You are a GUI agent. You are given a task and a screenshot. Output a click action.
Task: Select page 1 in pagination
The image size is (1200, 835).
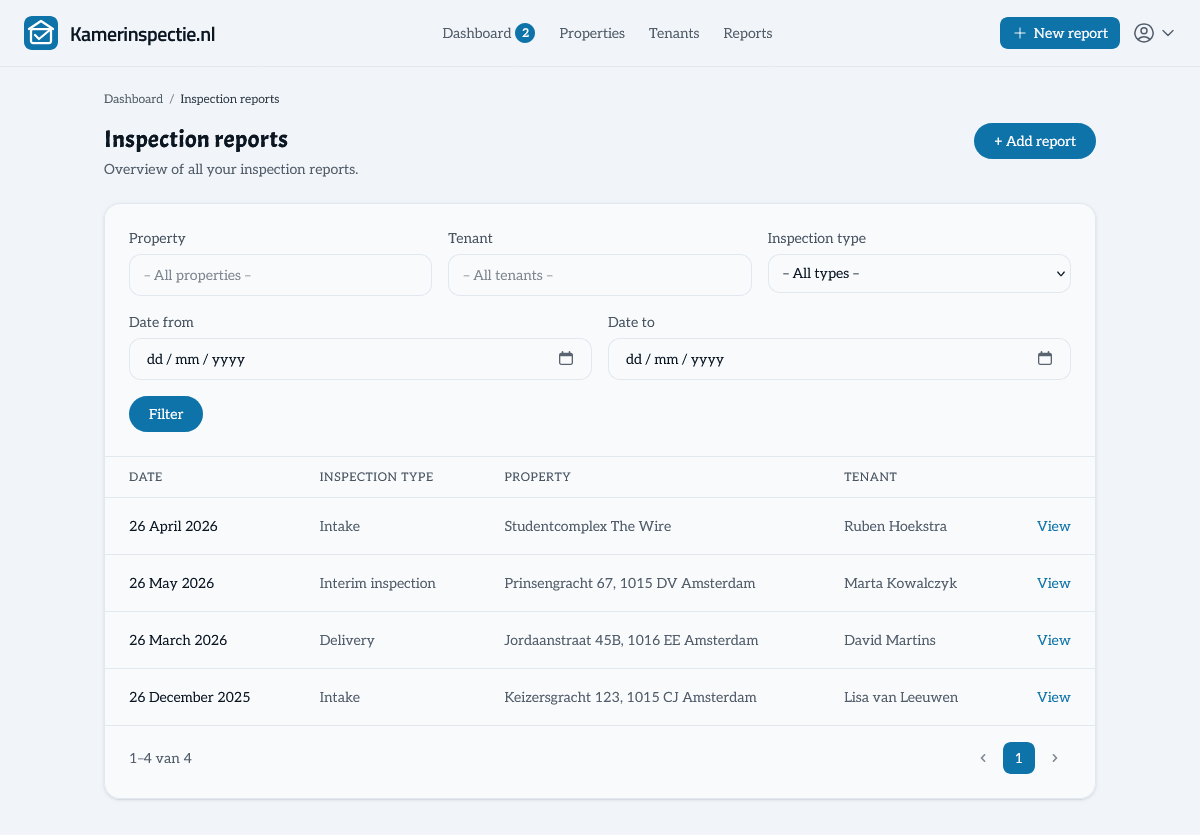coord(1019,758)
